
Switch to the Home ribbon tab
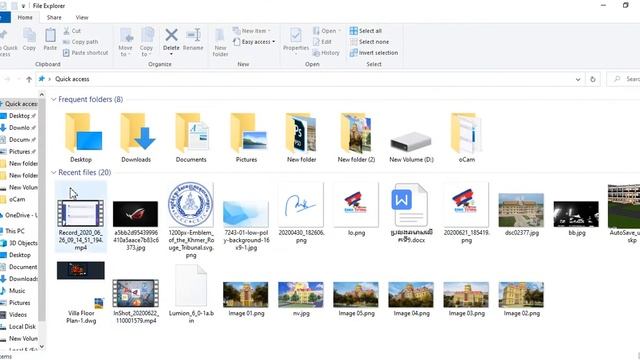click(x=25, y=18)
